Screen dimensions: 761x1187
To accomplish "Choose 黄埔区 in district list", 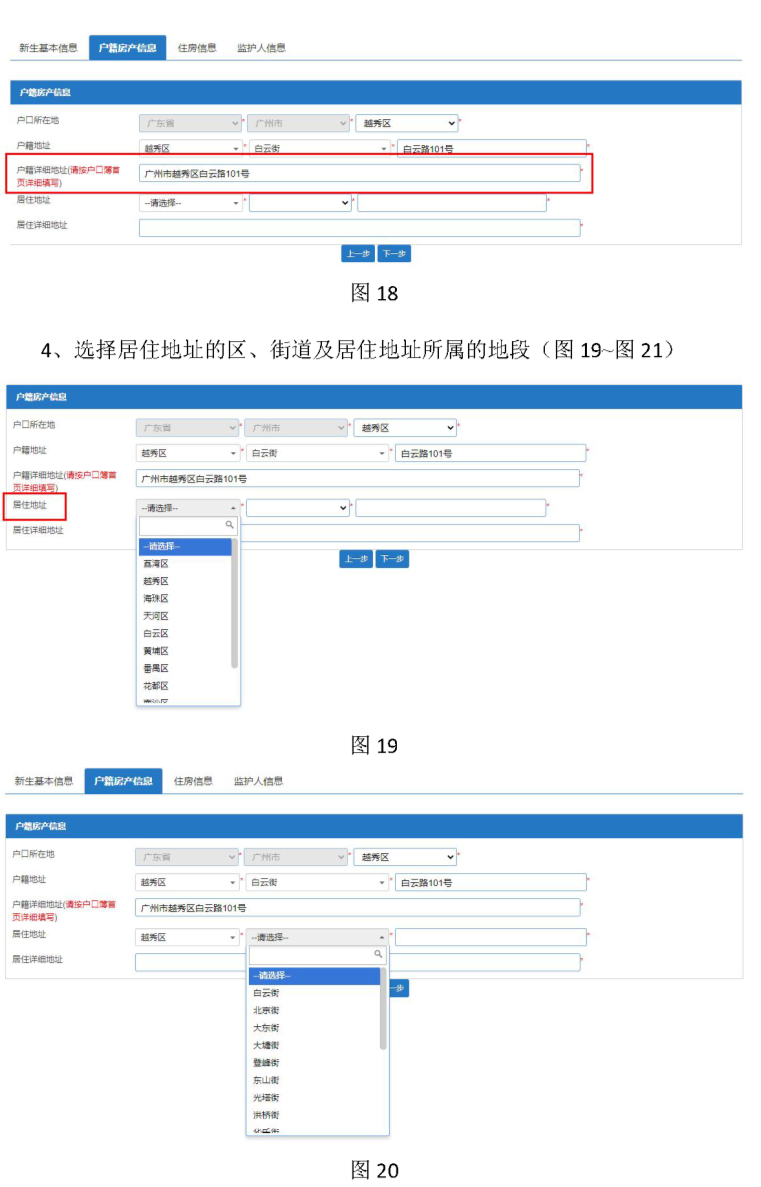I will (185, 651).
